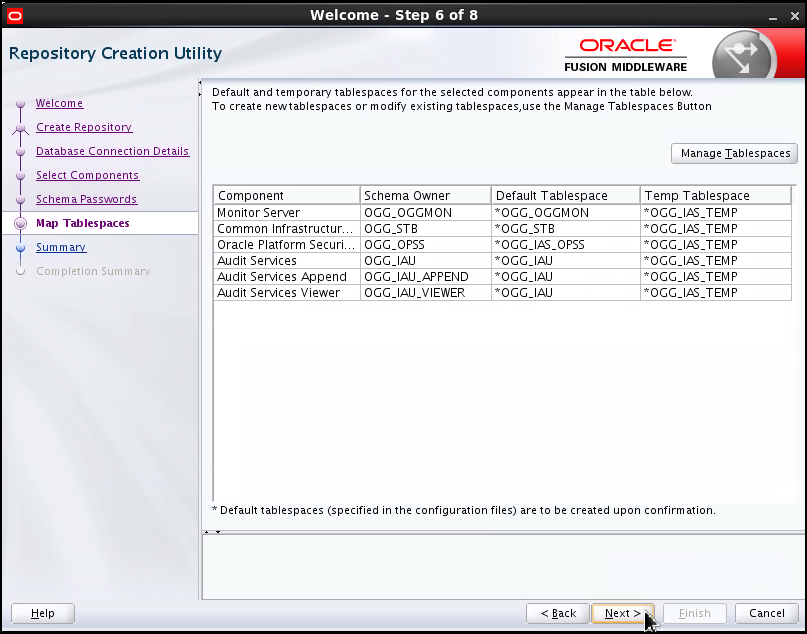
Task: Go Back to Schema Passwords step
Action: tap(558, 613)
